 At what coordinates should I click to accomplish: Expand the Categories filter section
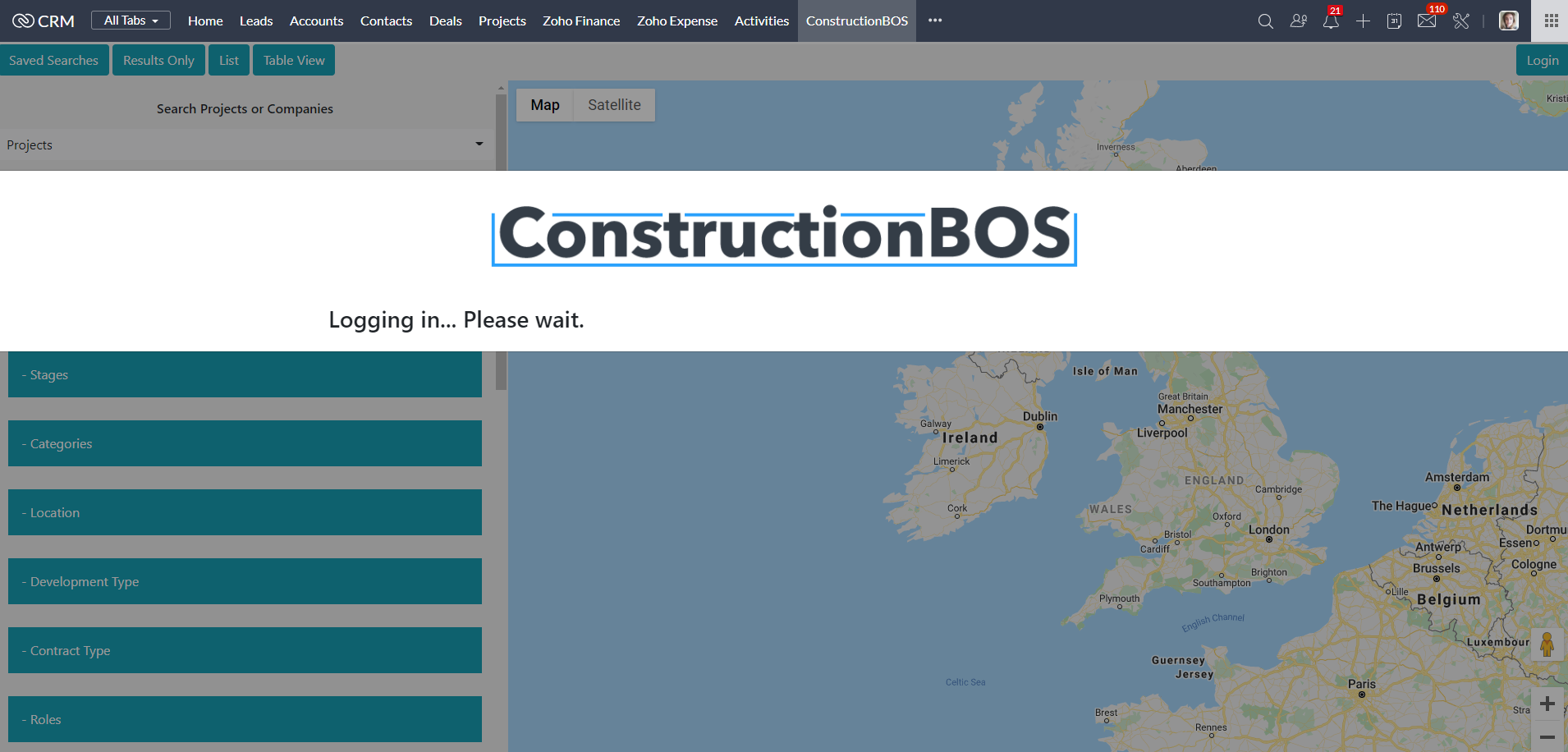pos(245,443)
